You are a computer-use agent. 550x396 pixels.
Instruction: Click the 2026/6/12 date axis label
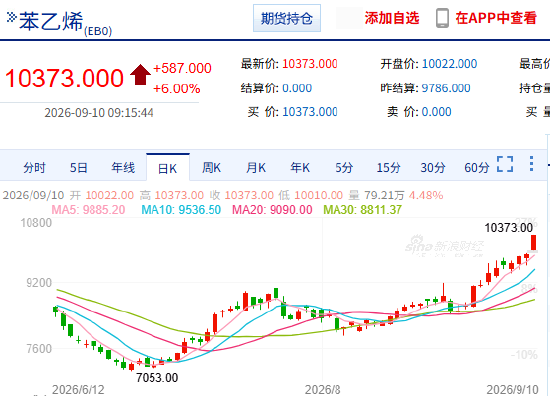78,389
